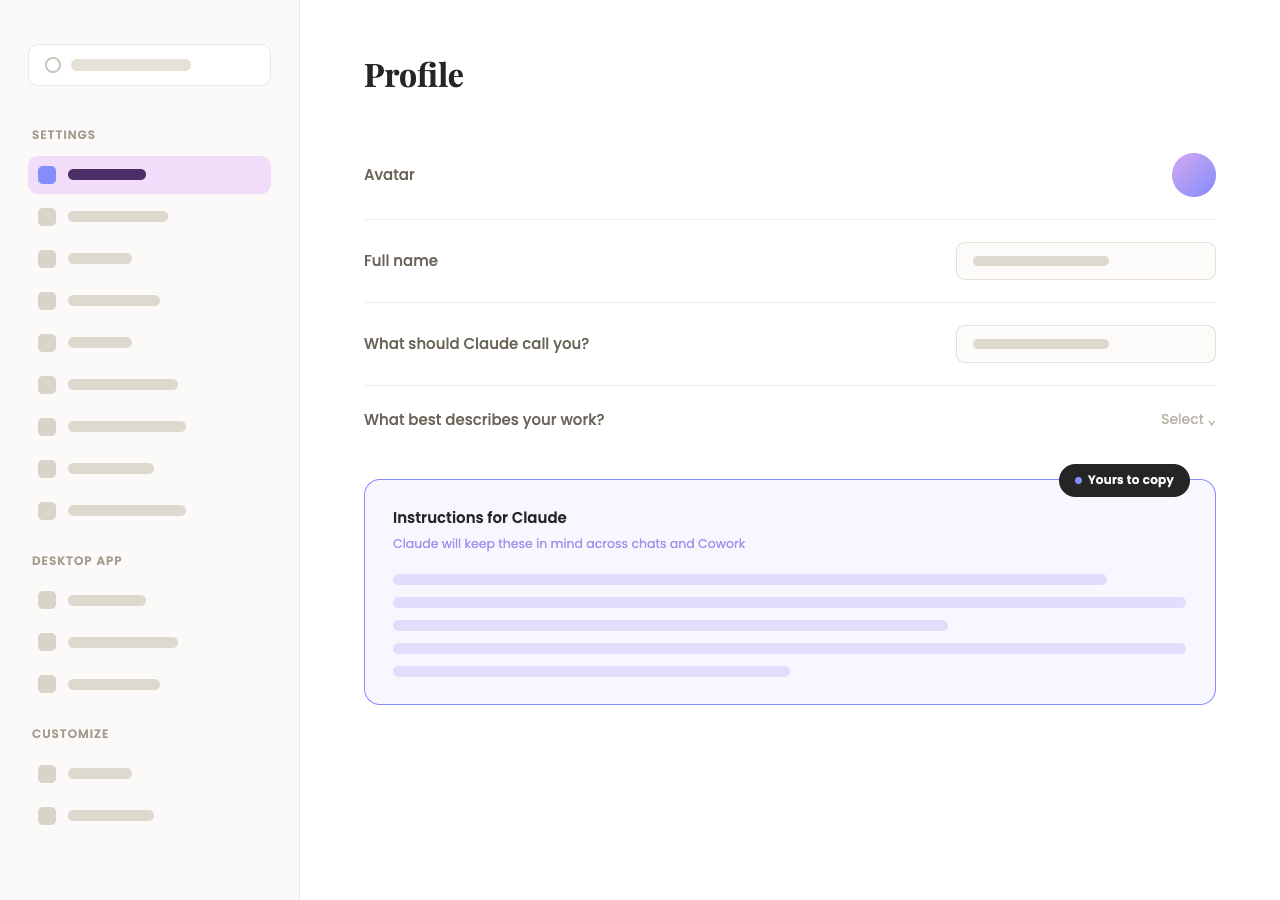Click inside Instructions for Claude text area
Viewport: 1280px width, 900px height.
(x=790, y=625)
